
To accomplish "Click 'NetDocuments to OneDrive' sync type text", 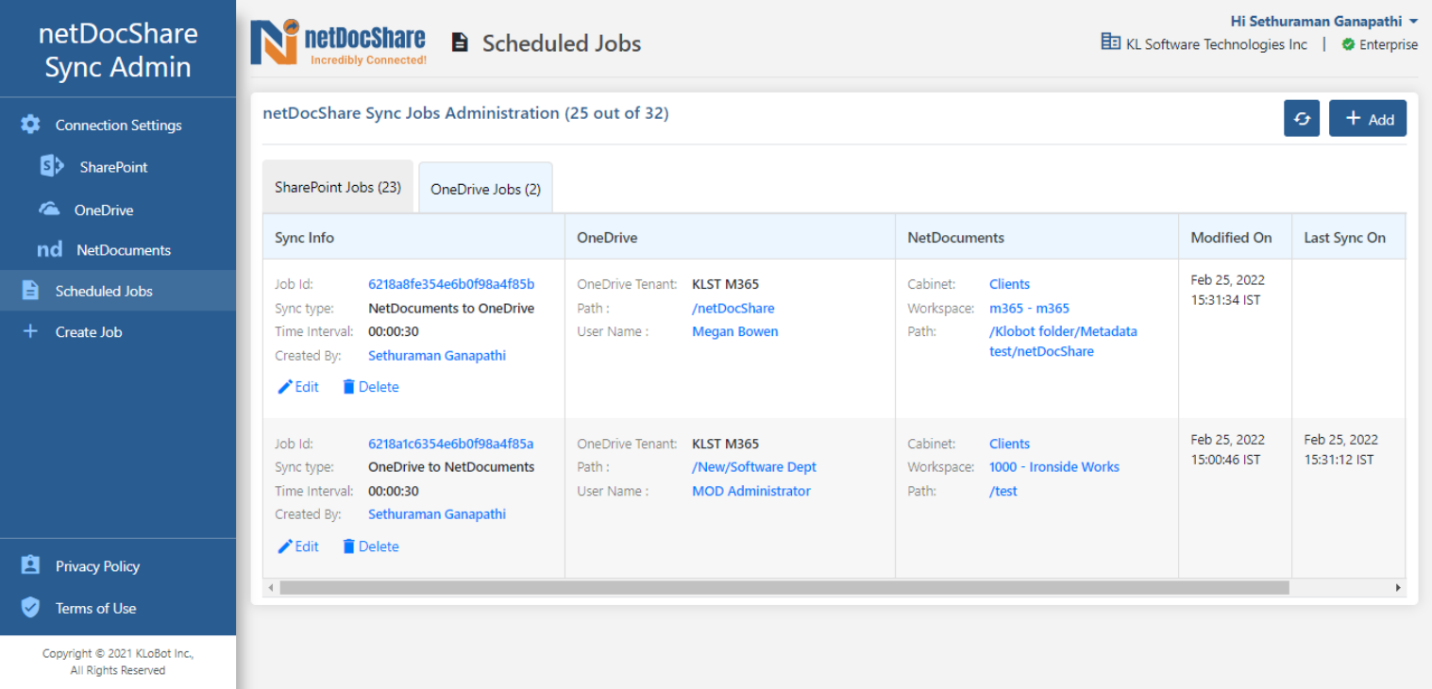I will 451,308.
